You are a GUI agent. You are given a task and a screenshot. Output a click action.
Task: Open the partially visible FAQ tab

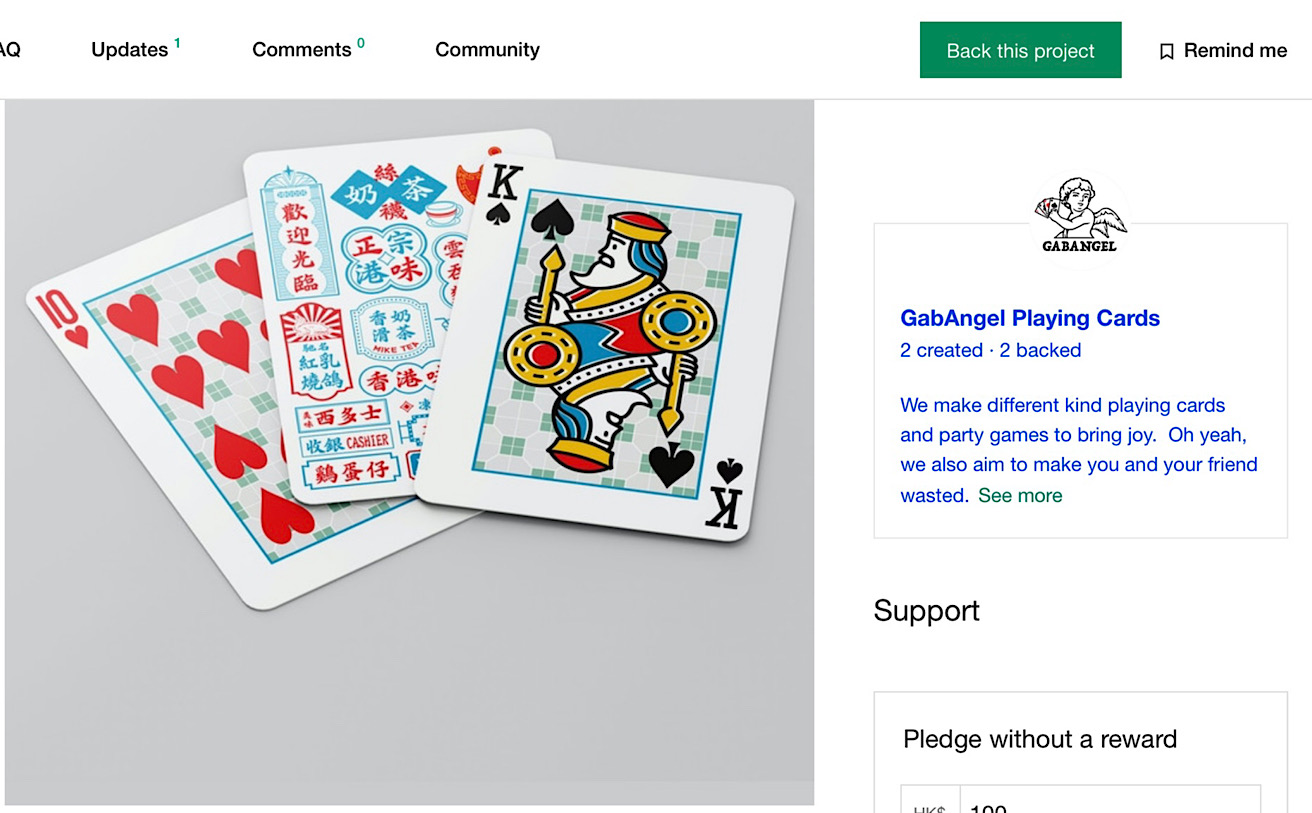pyautogui.click(x=10, y=49)
